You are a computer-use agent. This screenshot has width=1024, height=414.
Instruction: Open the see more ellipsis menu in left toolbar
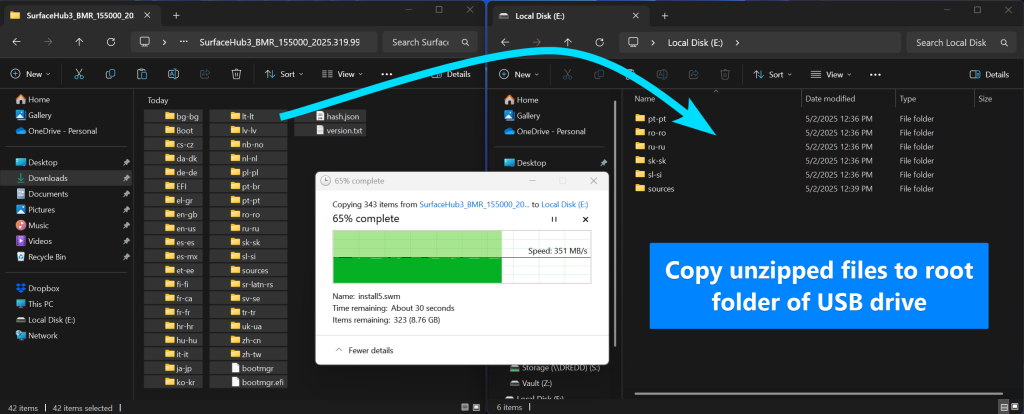click(387, 74)
